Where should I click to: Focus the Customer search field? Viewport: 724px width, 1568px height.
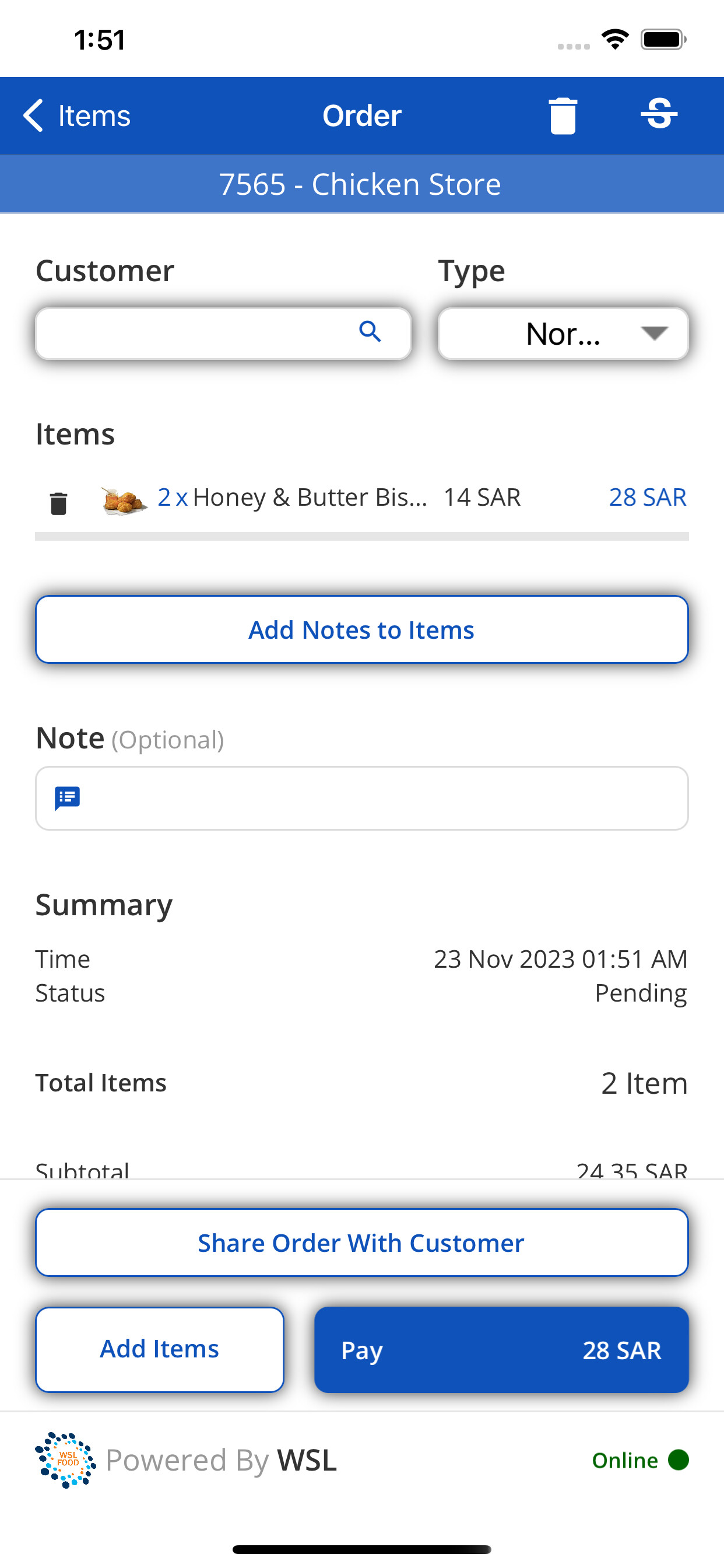pyautogui.click(x=195, y=334)
